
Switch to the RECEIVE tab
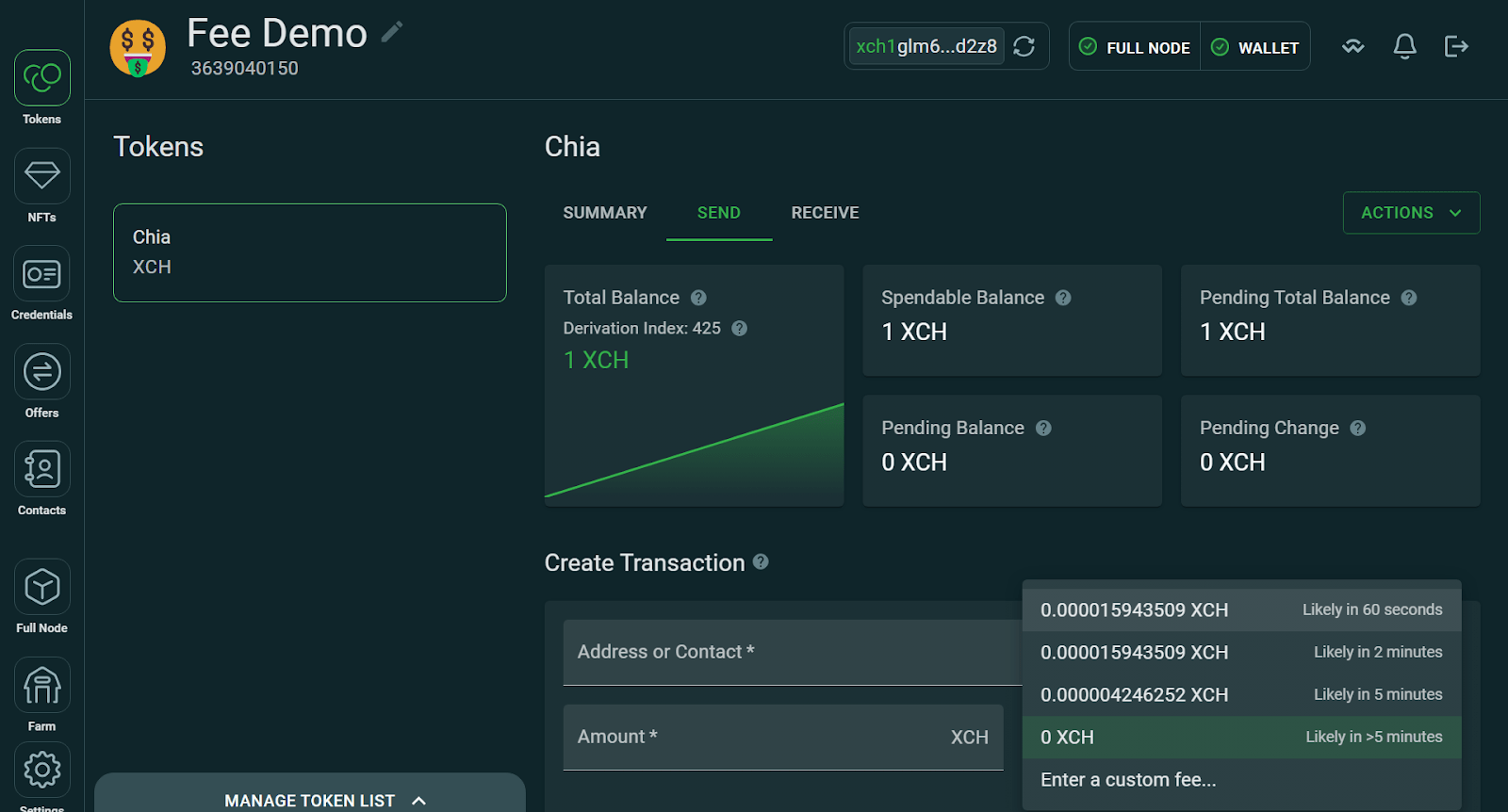[825, 213]
